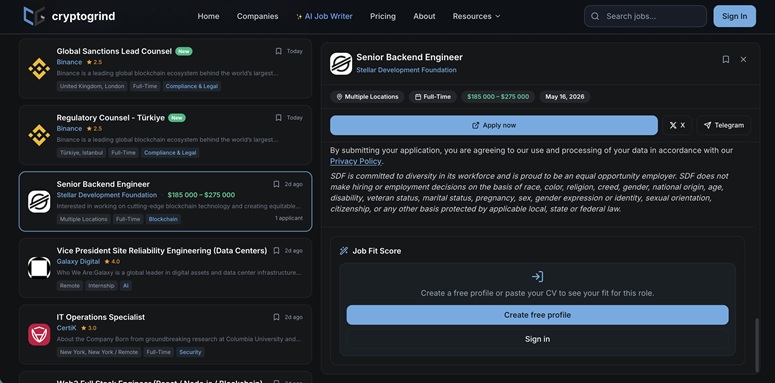Click the login arrow icon in Job Fit box

pos(537,277)
